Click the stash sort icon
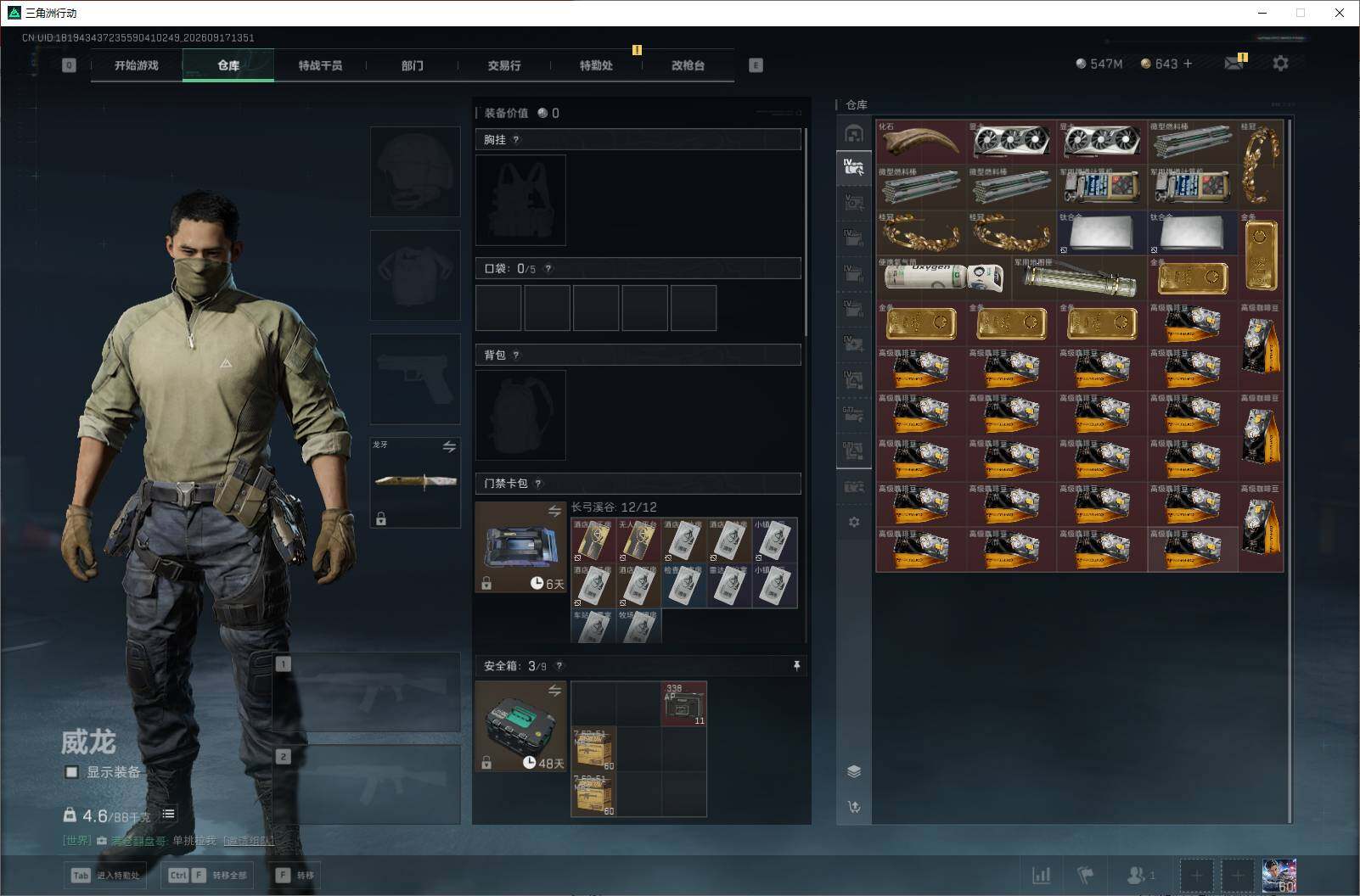This screenshot has height=896, width=1360. 854,807
